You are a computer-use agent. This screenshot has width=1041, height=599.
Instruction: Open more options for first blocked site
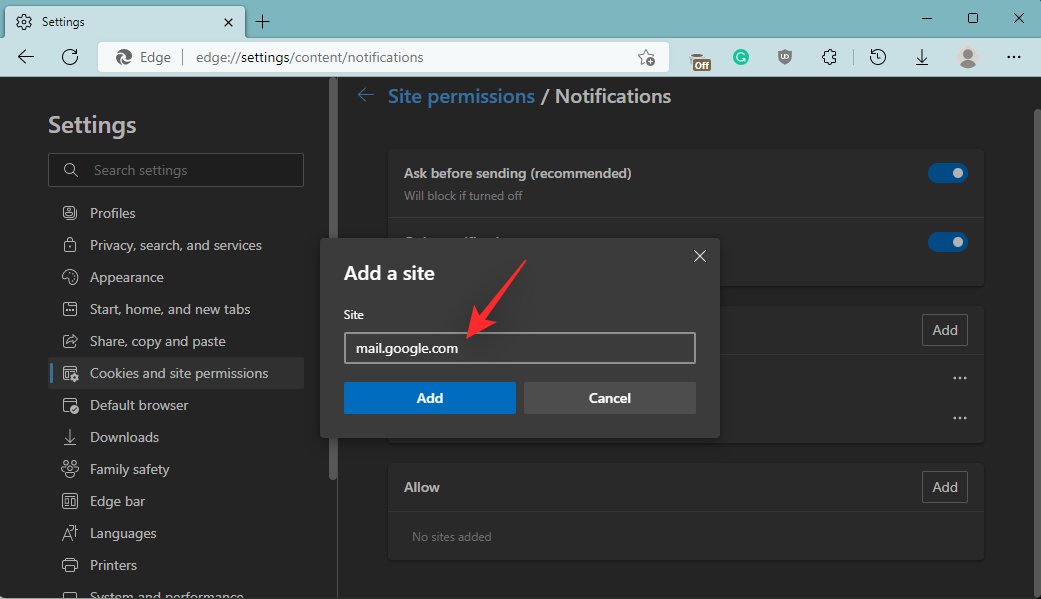coord(960,378)
